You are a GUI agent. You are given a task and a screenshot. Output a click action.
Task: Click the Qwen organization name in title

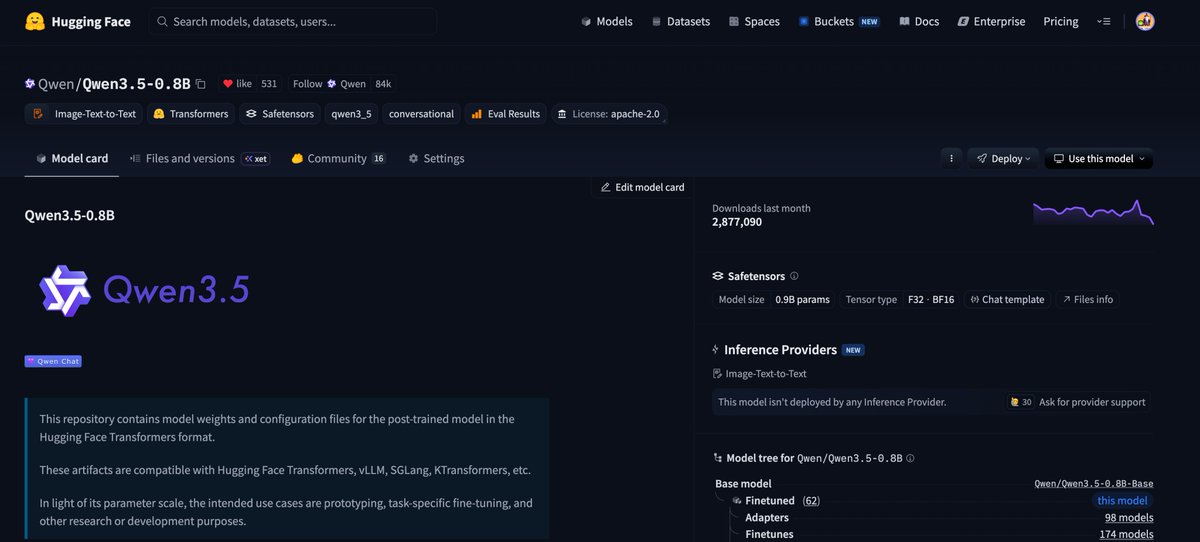tap(56, 84)
